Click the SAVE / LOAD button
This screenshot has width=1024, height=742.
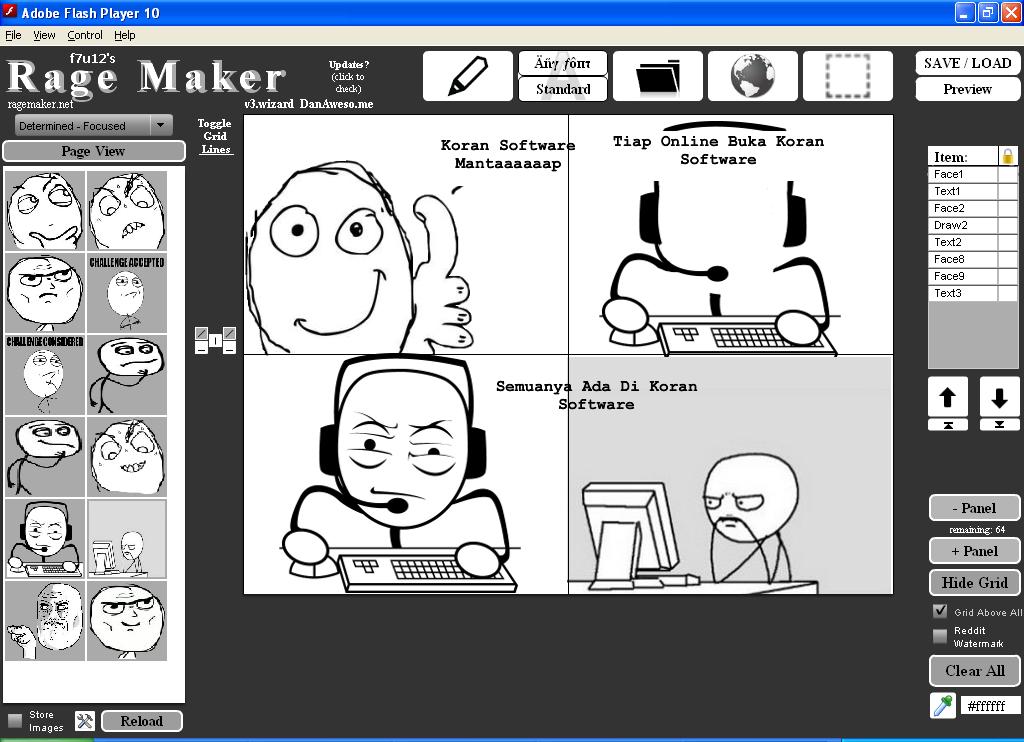pyautogui.click(x=967, y=63)
